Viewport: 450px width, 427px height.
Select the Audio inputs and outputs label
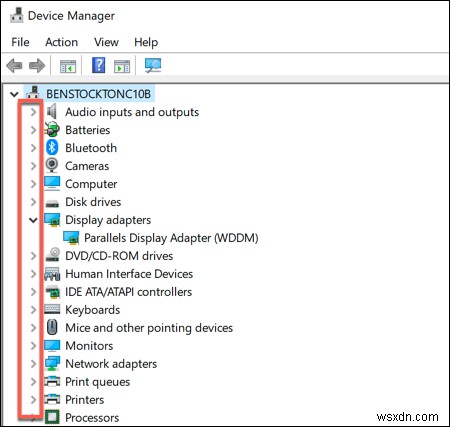click(x=132, y=112)
